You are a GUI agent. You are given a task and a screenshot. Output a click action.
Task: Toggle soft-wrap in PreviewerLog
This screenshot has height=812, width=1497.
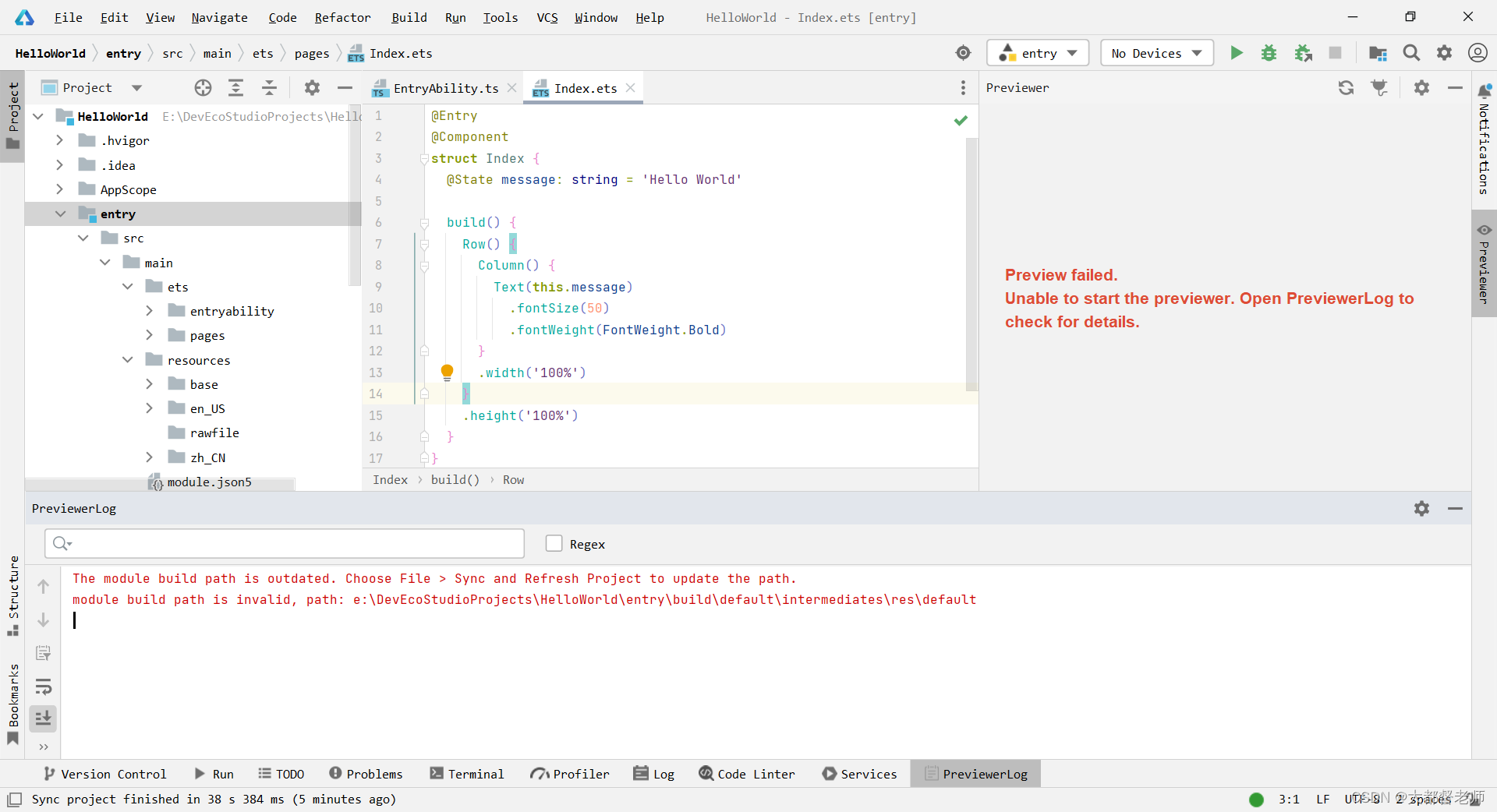[44, 687]
